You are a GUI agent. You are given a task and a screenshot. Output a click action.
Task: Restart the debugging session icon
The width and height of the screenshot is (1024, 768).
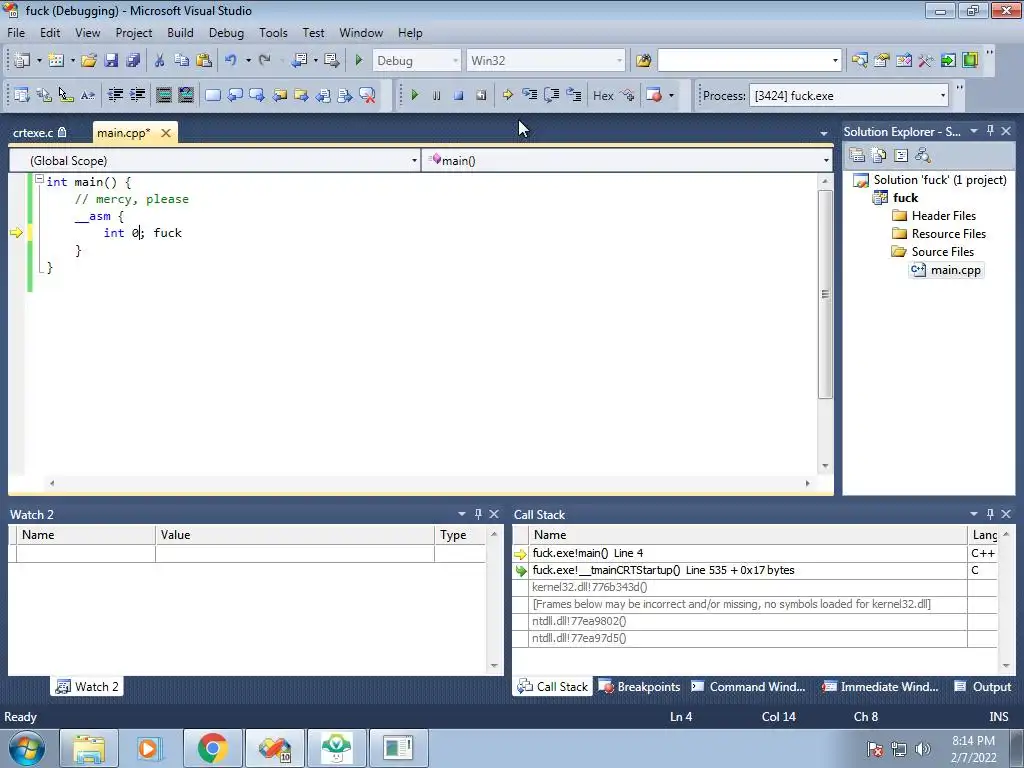pyautogui.click(x=481, y=95)
